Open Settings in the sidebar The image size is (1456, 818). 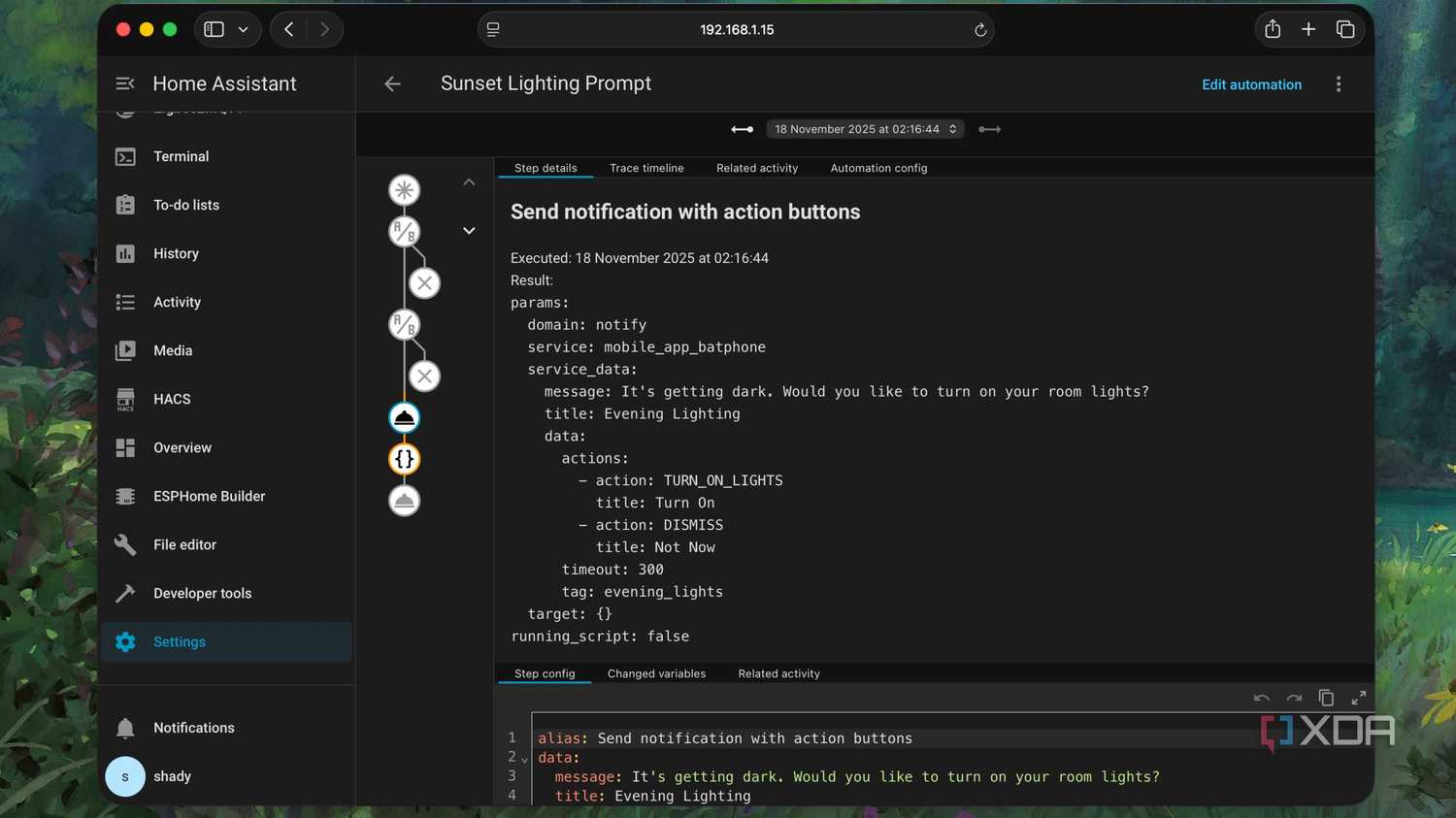[226, 641]
